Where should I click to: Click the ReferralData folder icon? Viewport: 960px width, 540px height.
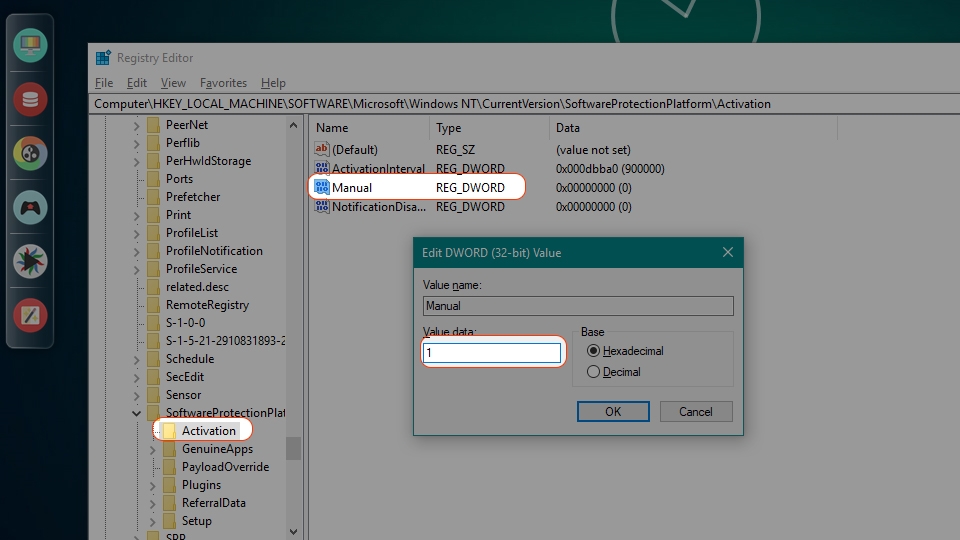coord(170,503)
